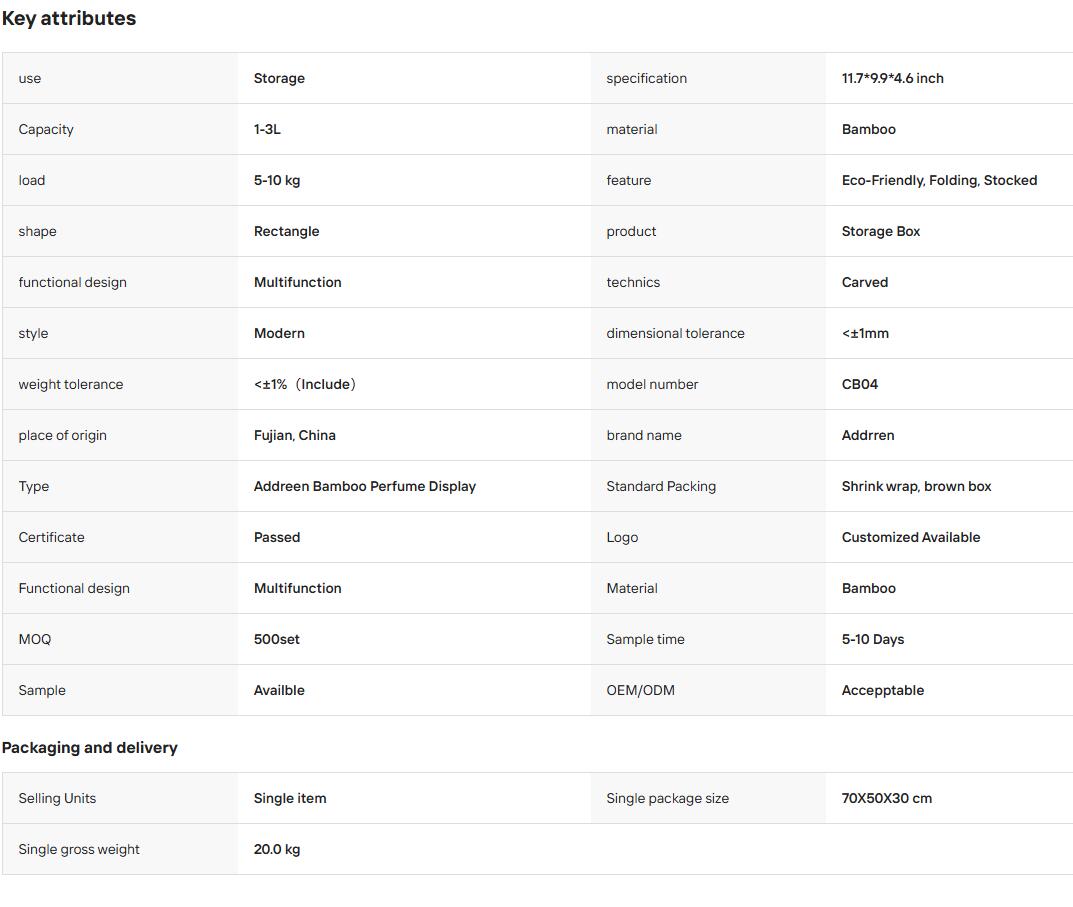This screenshot has height=907, width=1073.
Task: Click the Customized Available logo value
Action: (x=911, y=537)
